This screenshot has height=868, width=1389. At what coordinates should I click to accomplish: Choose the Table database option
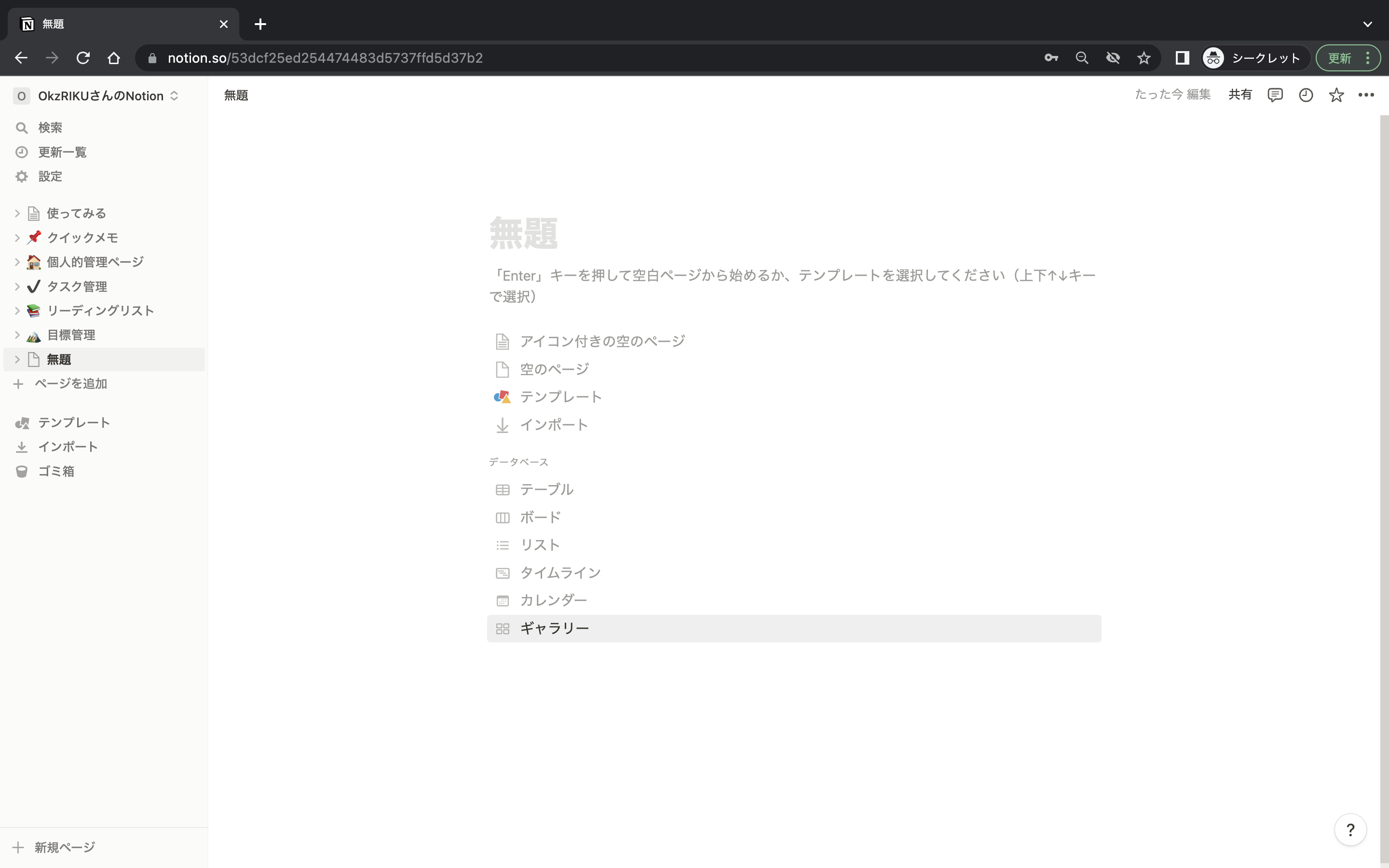click(x=546, y=489)
